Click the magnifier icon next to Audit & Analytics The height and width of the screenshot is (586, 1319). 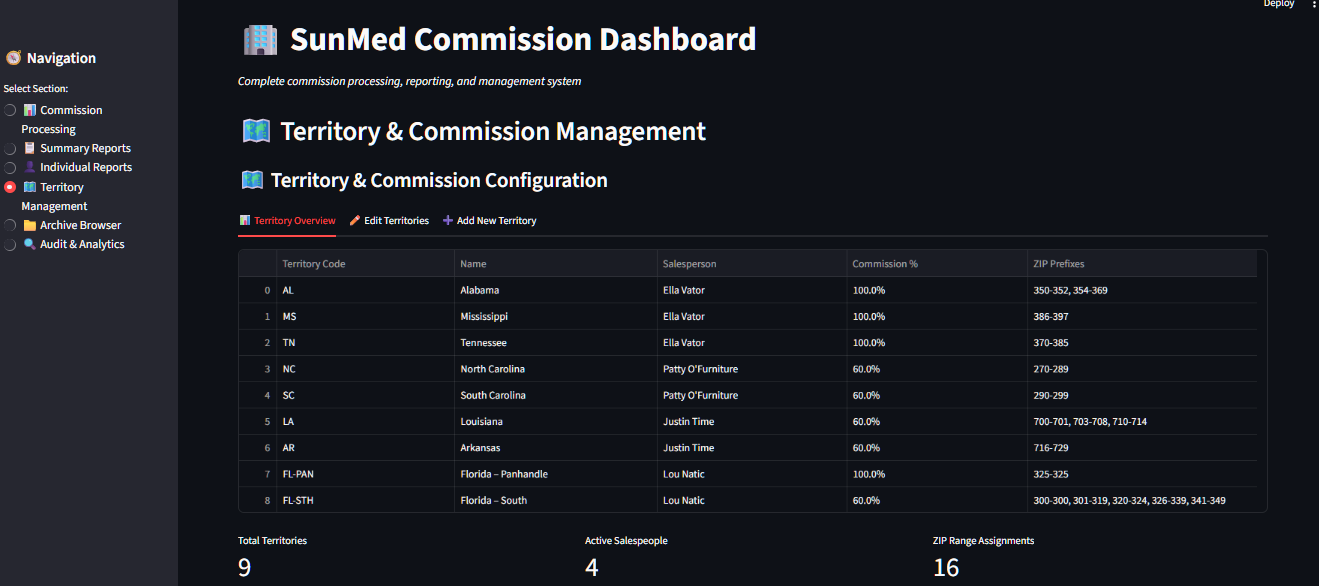pyautogui.click(x=31, y=243)
